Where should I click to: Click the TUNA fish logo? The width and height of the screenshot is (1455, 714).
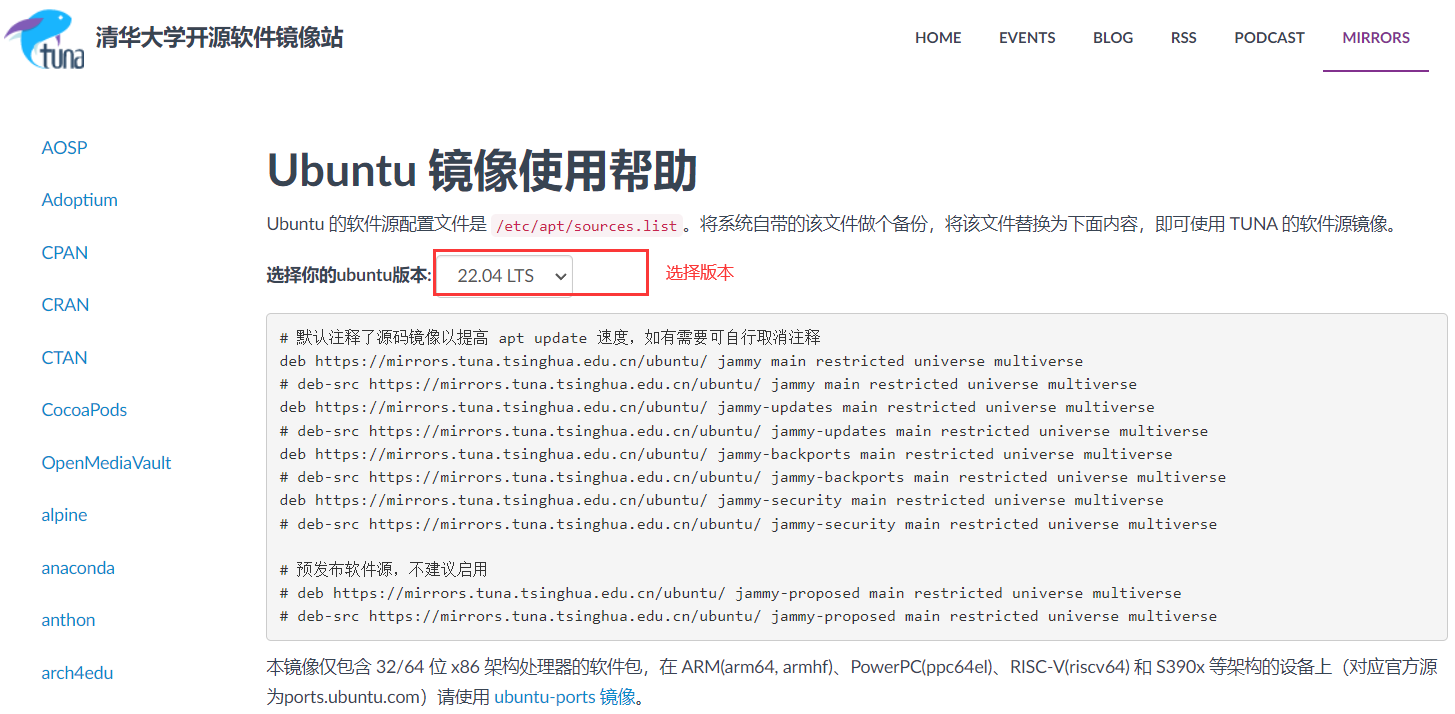45,39
